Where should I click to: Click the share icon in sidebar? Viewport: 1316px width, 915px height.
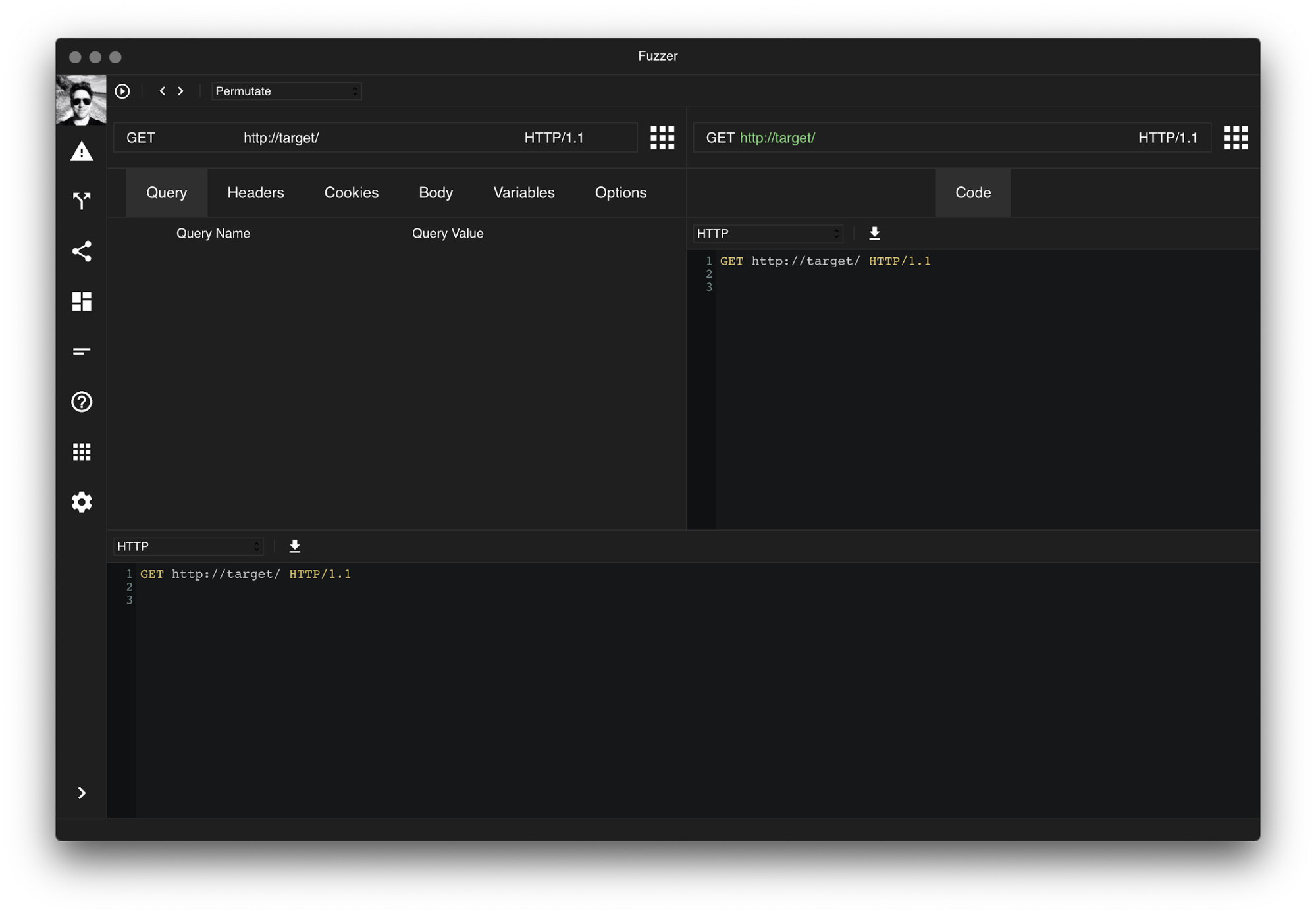pos(82,251)
